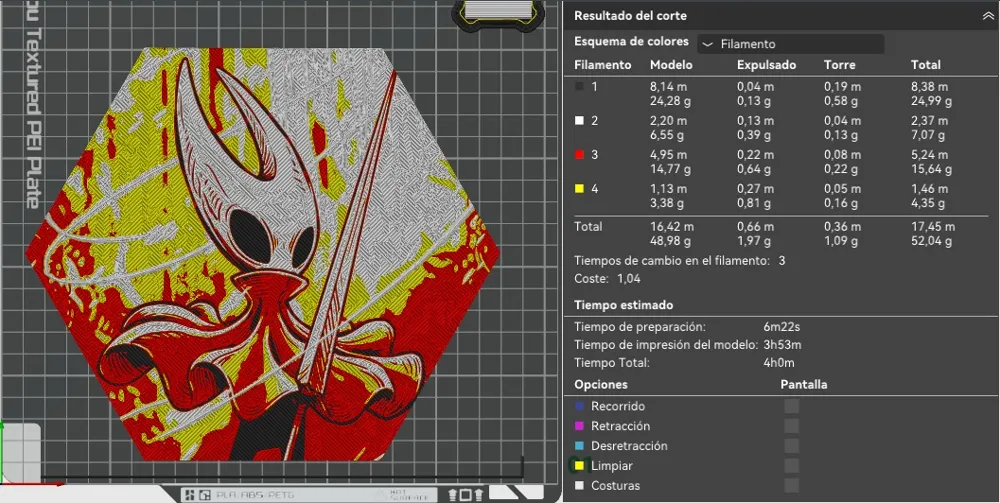The image size is (1000, 503).
Task: Click the red color swatch of filament 3
Action: click(x=579, y=154)
